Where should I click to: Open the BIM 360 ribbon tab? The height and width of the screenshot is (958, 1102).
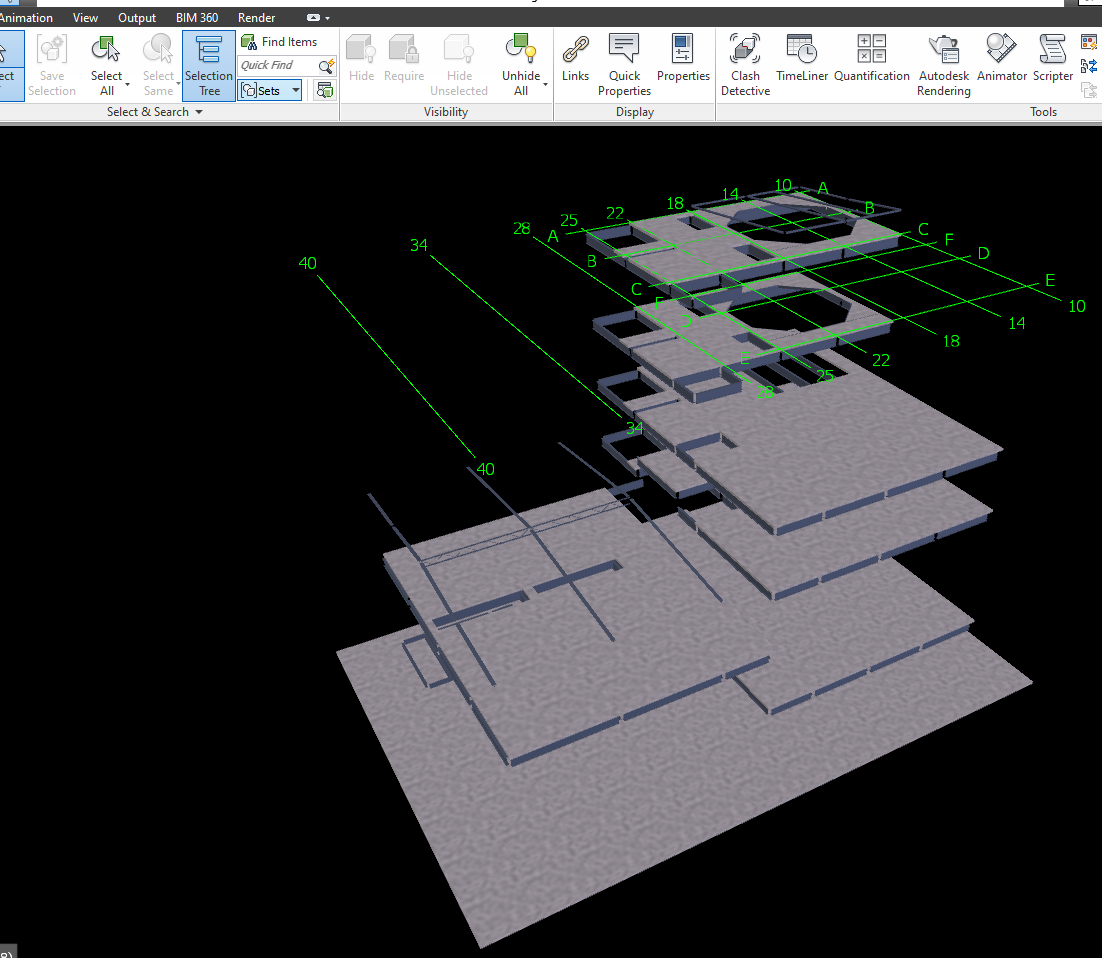[x=197, y=18]
